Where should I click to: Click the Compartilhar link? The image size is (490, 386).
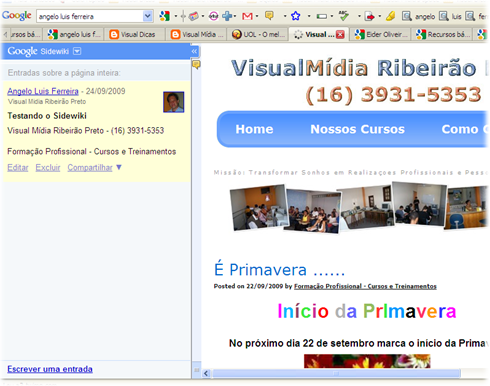click(90, 167)
